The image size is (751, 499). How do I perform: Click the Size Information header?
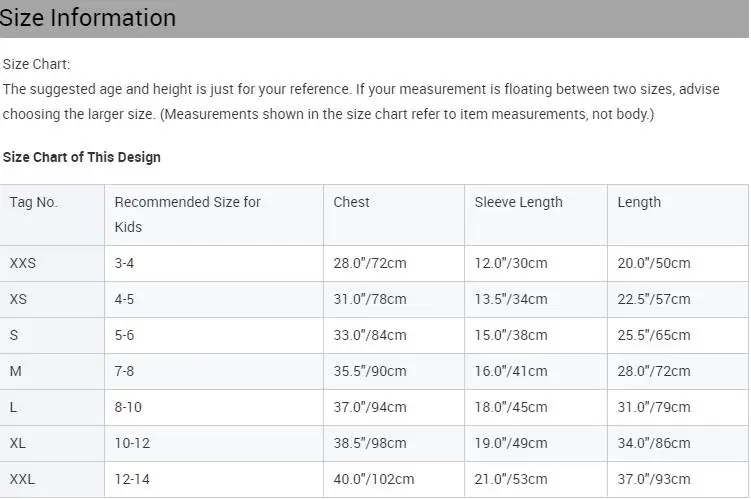(x=88, y=18)
